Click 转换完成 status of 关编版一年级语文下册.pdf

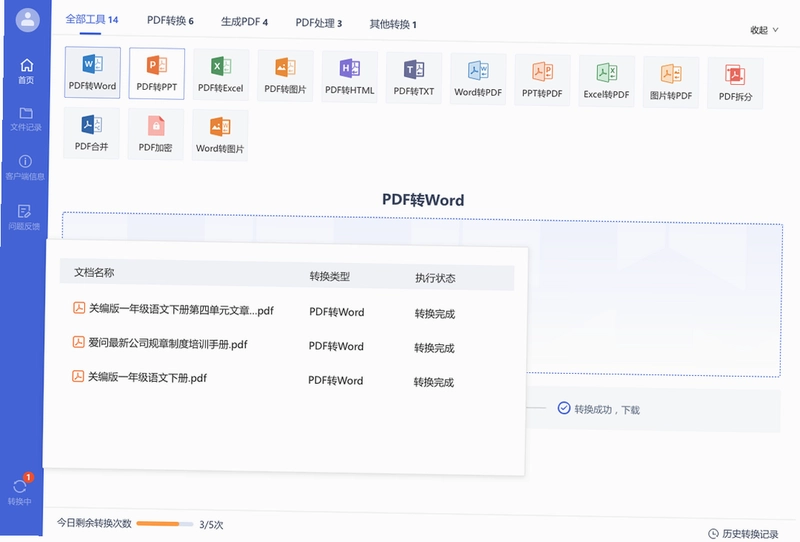pos(434,382)
